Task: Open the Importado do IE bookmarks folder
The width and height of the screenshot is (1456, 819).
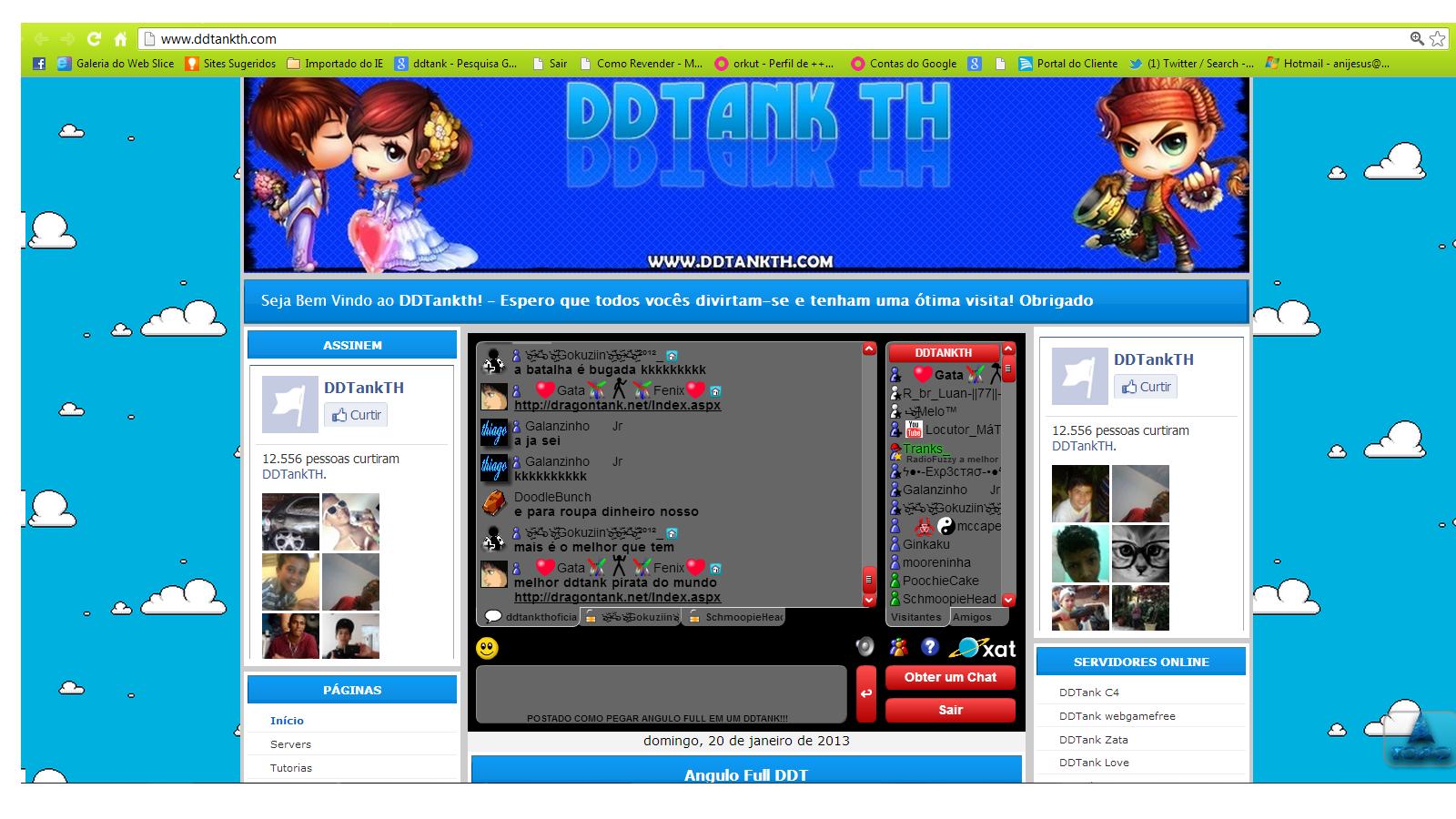Action: (x=335, y=64)
